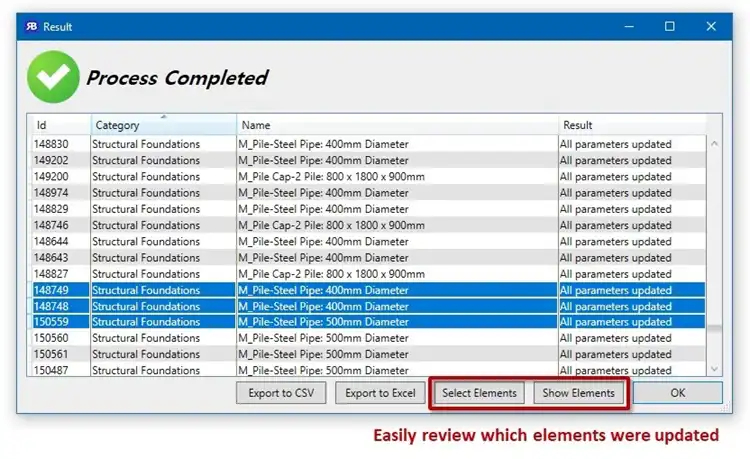Viewport: 750px width, 459px height.
Task: Minimize the Result window
Action: [629, 26]
